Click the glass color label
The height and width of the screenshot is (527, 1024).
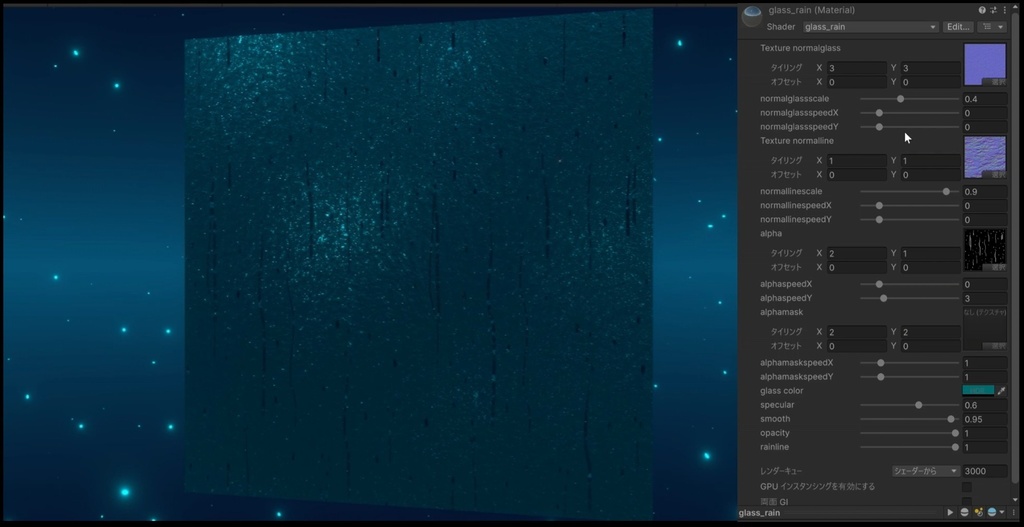pos(782,391)
